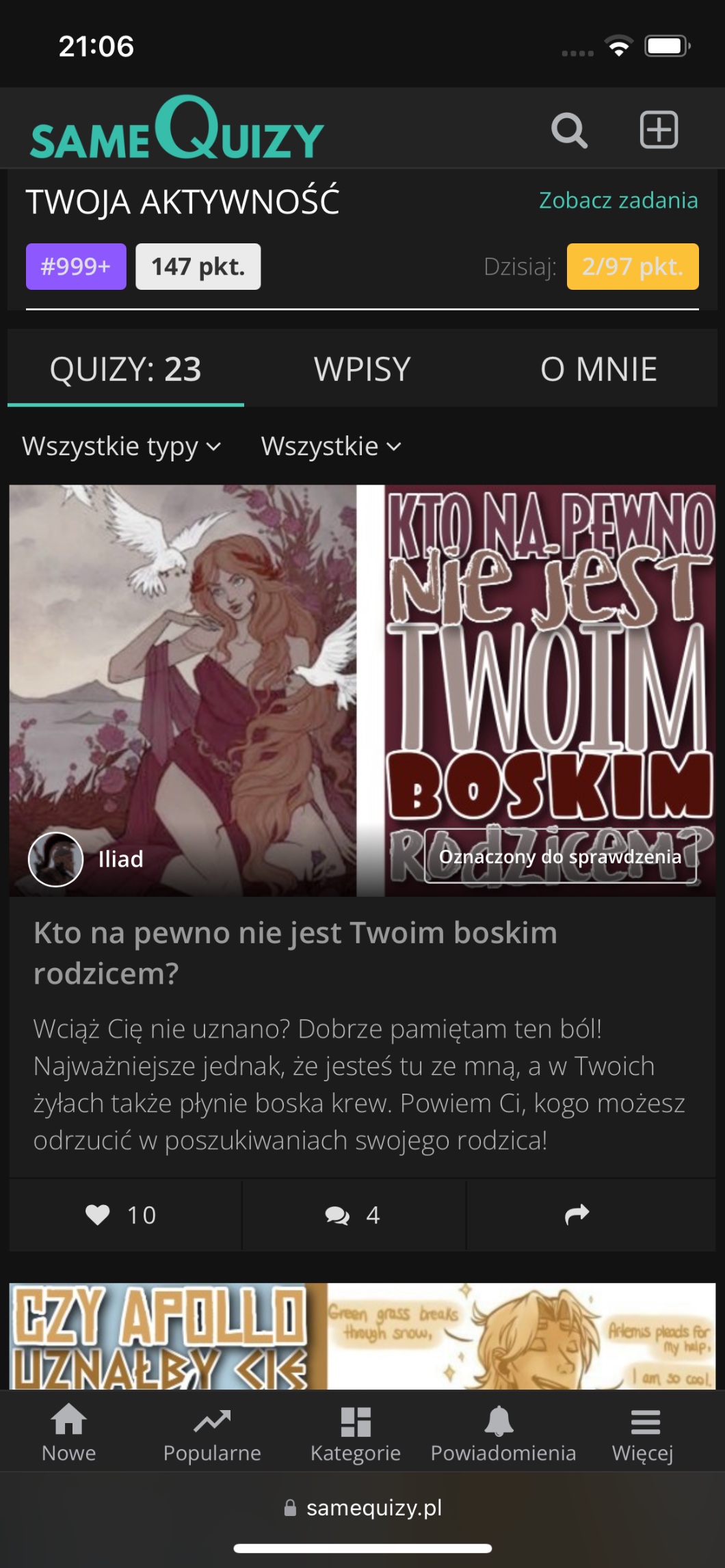Open quiz title Kto na pewno nie jest Twoim boskim rodzicem
The width and height of the screenshot is (725, 1568).
point(295,953)
